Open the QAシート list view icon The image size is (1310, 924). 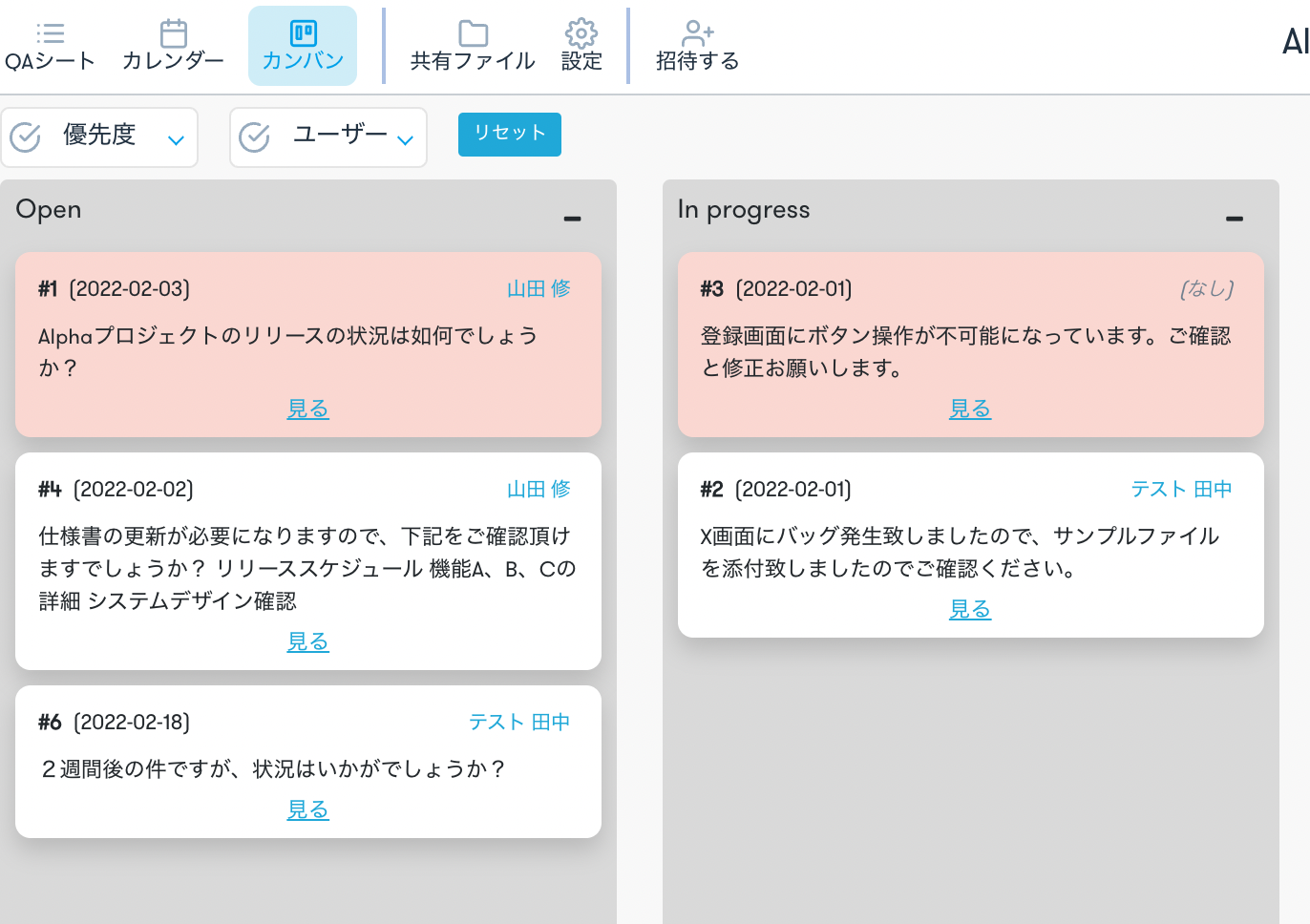tap(50, 33)
